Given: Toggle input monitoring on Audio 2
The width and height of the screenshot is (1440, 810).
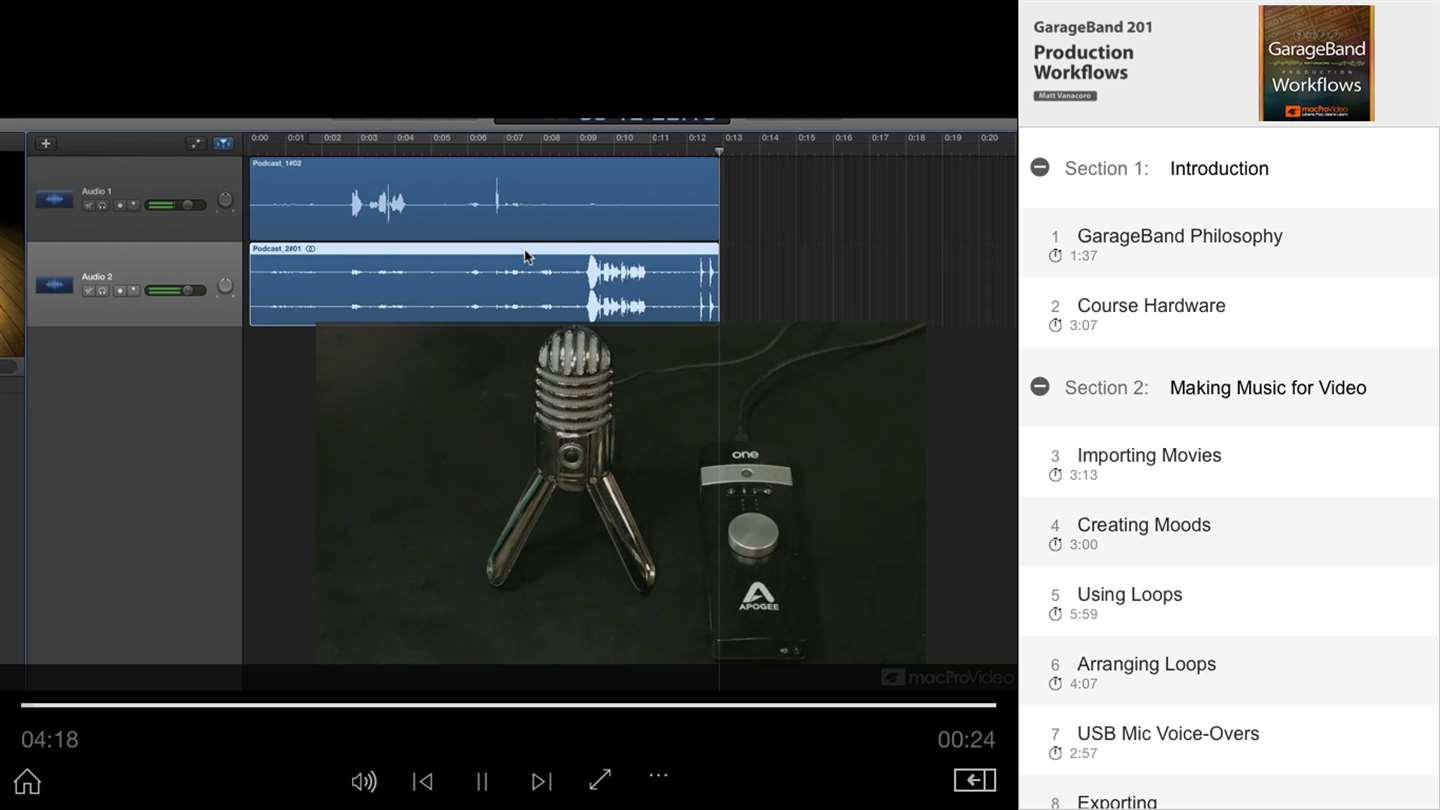Looking at the screenshot, I should tap(133, 291).
